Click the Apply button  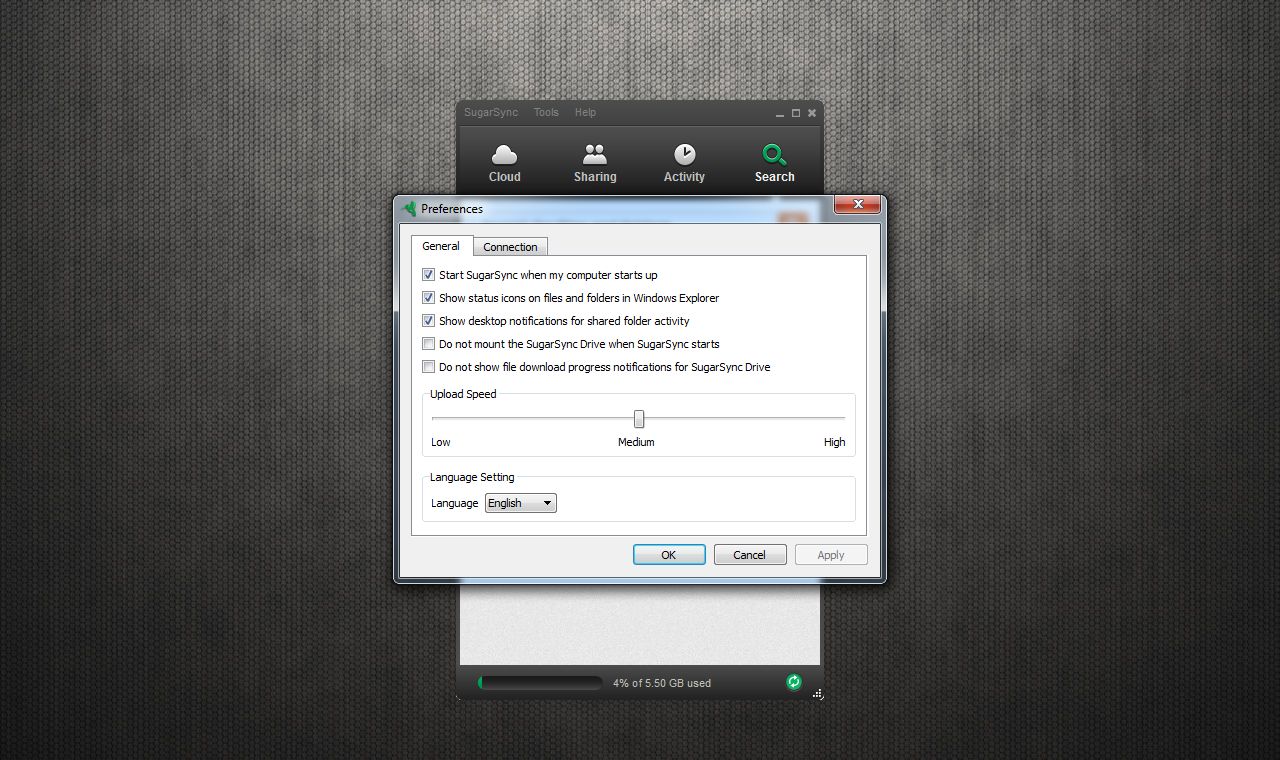831,555
